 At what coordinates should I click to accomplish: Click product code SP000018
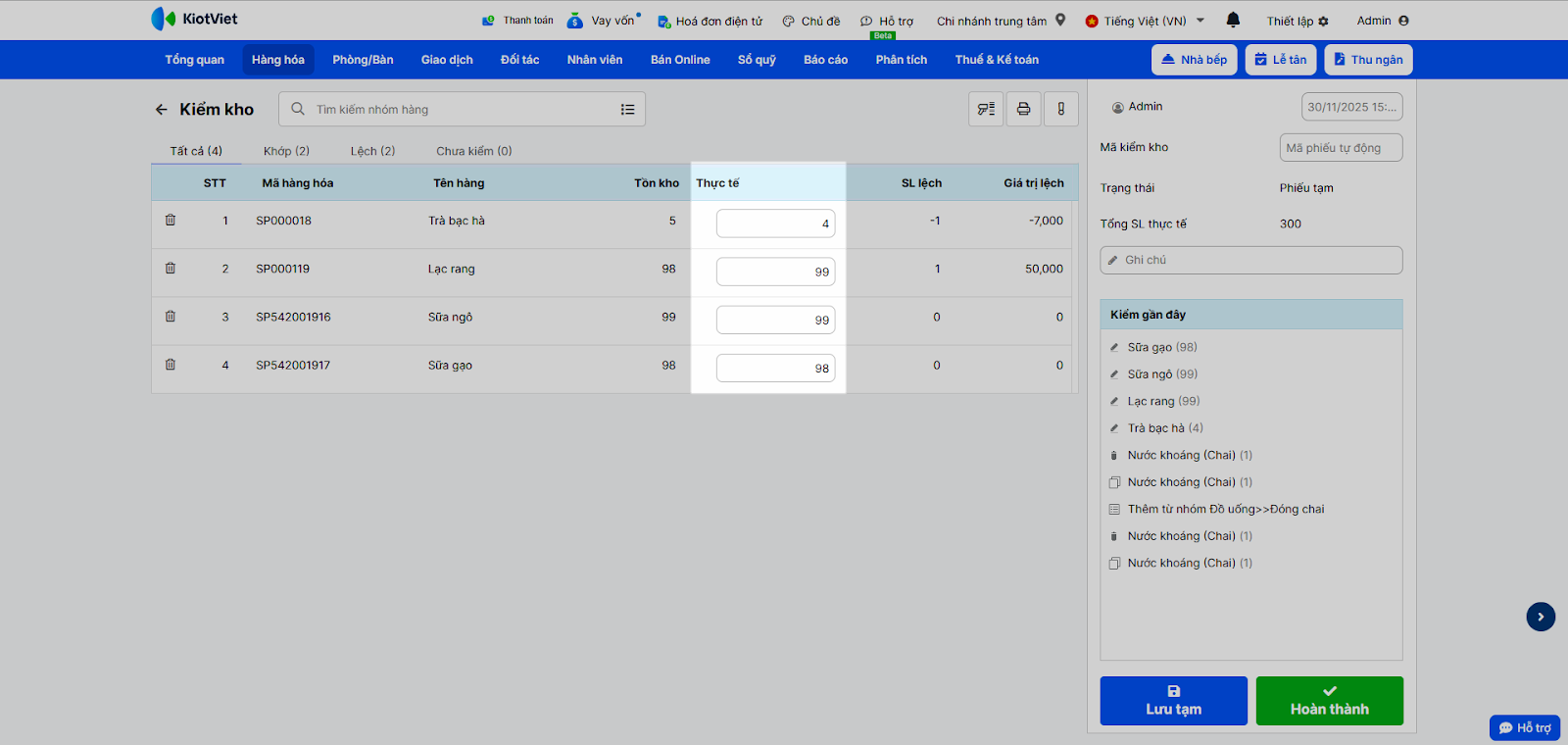tap(284, 221)
